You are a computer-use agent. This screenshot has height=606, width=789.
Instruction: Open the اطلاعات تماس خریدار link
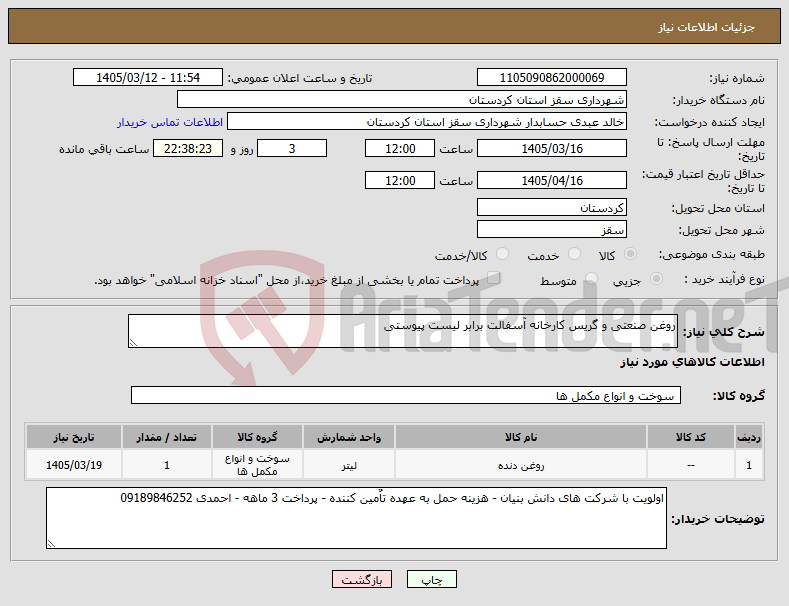(x=170, y=122)
